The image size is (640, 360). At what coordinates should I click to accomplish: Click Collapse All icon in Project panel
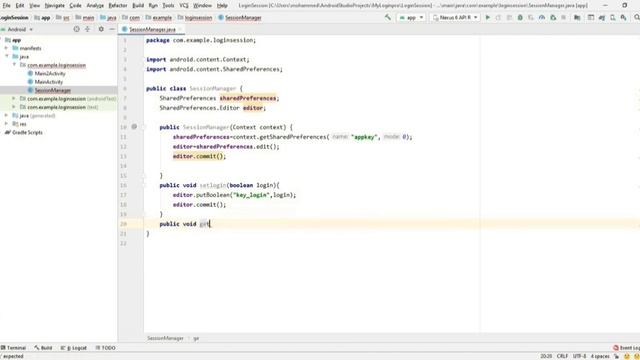pyautogui.click(x=87, y=29)
